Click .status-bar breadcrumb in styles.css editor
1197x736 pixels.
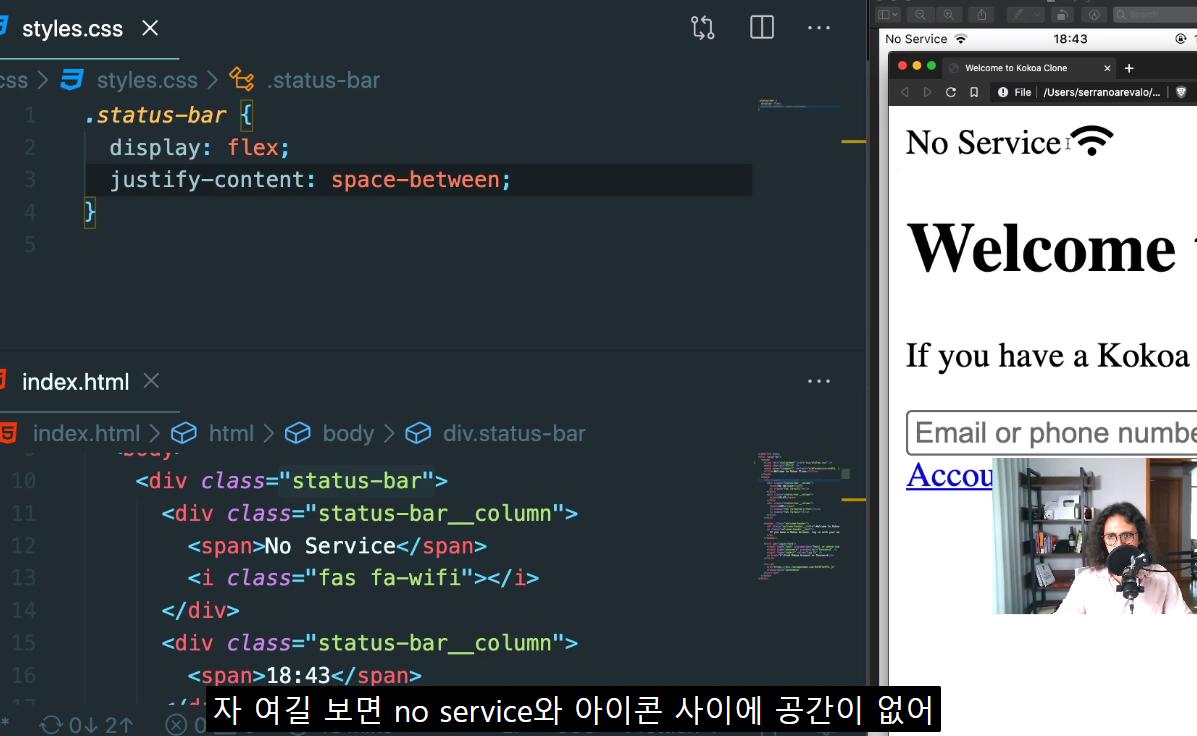tap(323, 80)
